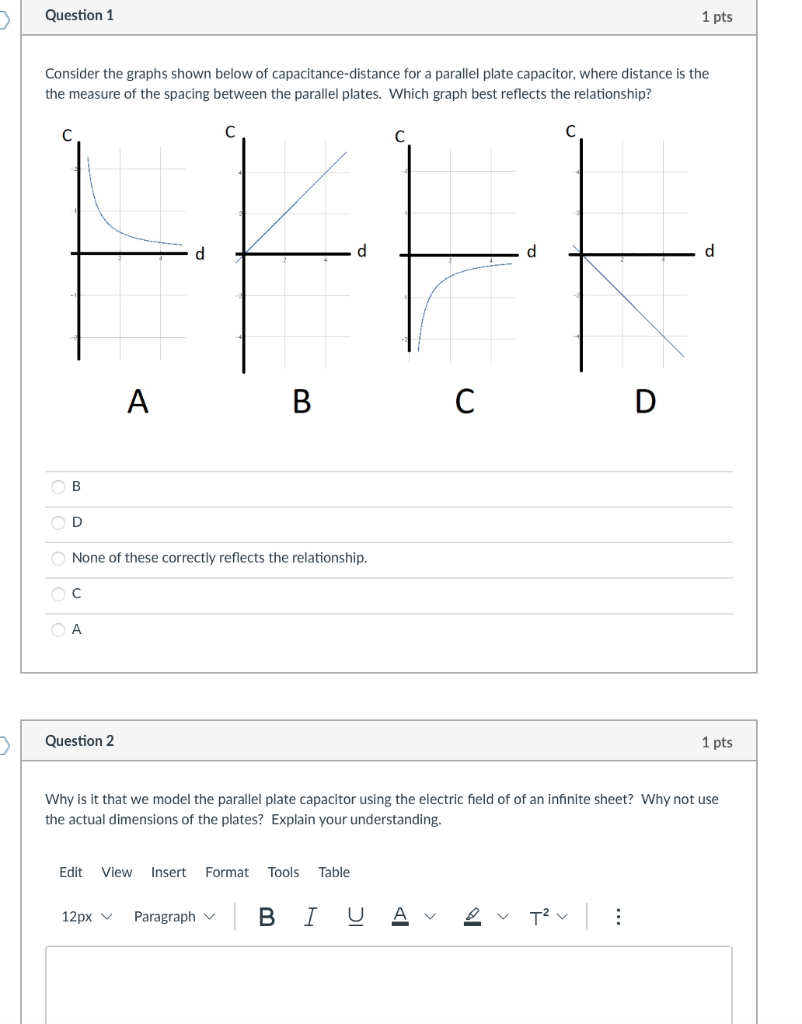Open the Table menu in the editor
The height and width of the screenshot is (1024, 802).
tap(334, 872)
